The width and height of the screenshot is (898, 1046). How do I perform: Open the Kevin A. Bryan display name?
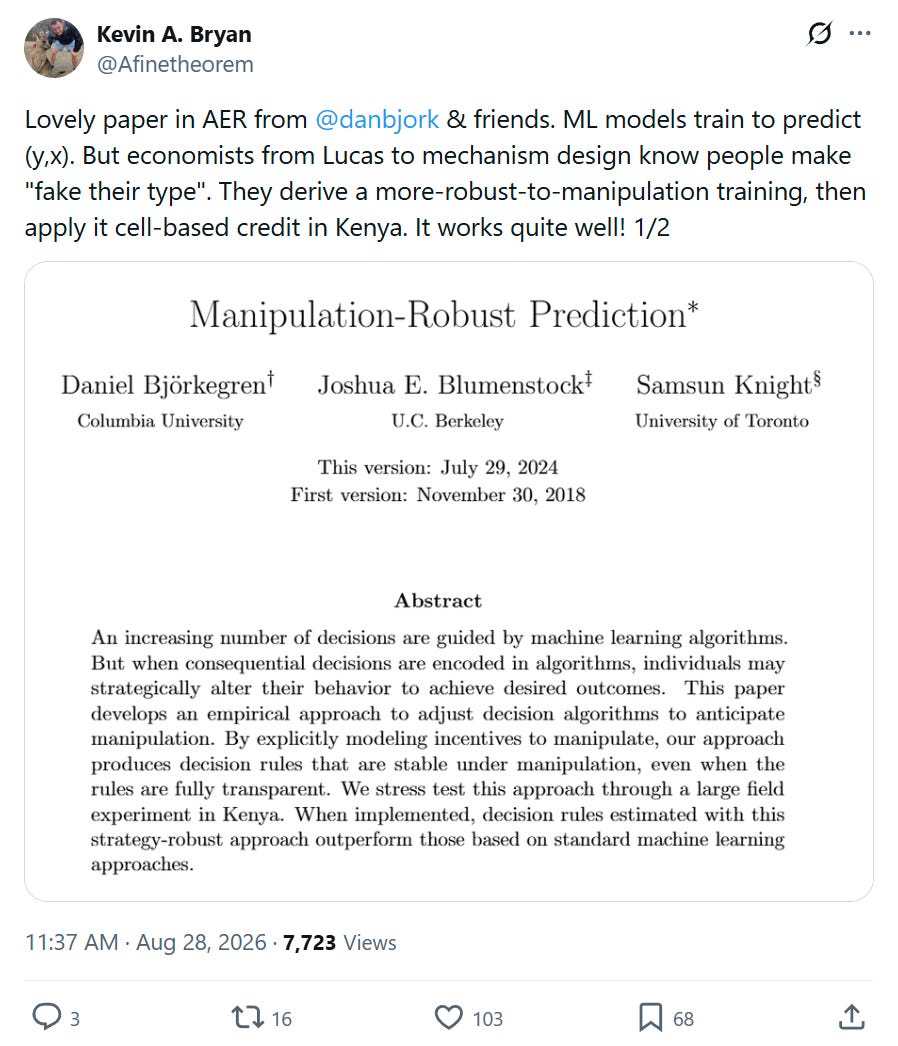pos(174,34)
